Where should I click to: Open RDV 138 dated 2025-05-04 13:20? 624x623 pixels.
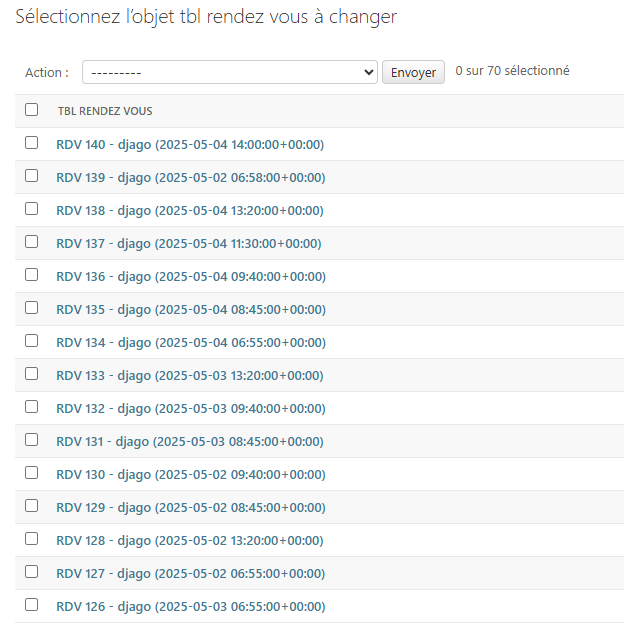point(190,211)
